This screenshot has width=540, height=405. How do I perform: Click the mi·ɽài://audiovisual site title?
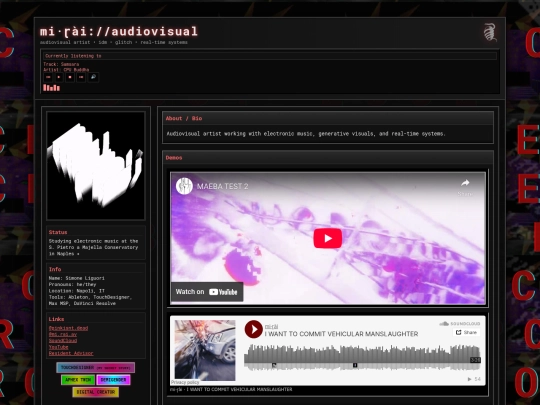point(118,31)
